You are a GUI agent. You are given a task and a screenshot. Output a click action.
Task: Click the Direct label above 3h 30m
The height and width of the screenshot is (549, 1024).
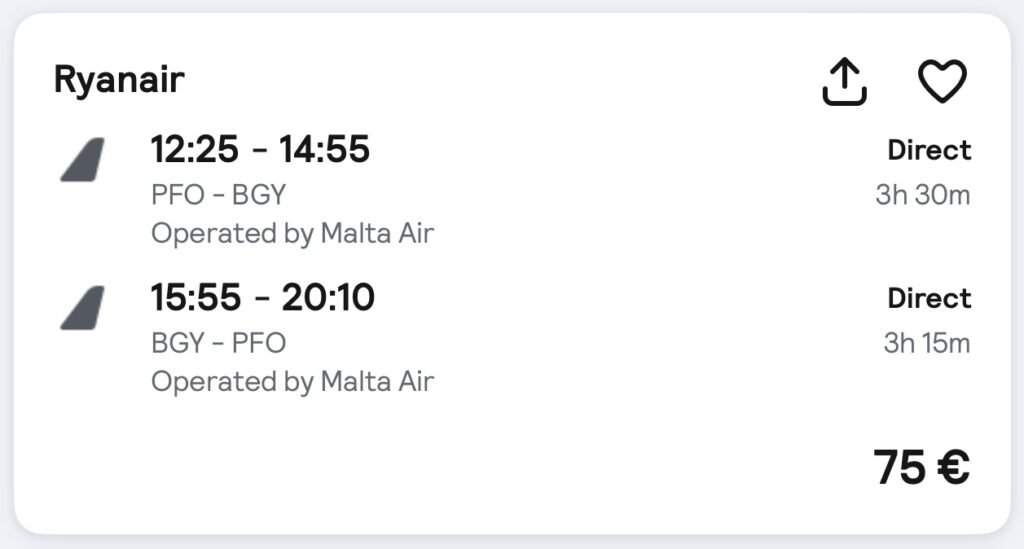929,151
